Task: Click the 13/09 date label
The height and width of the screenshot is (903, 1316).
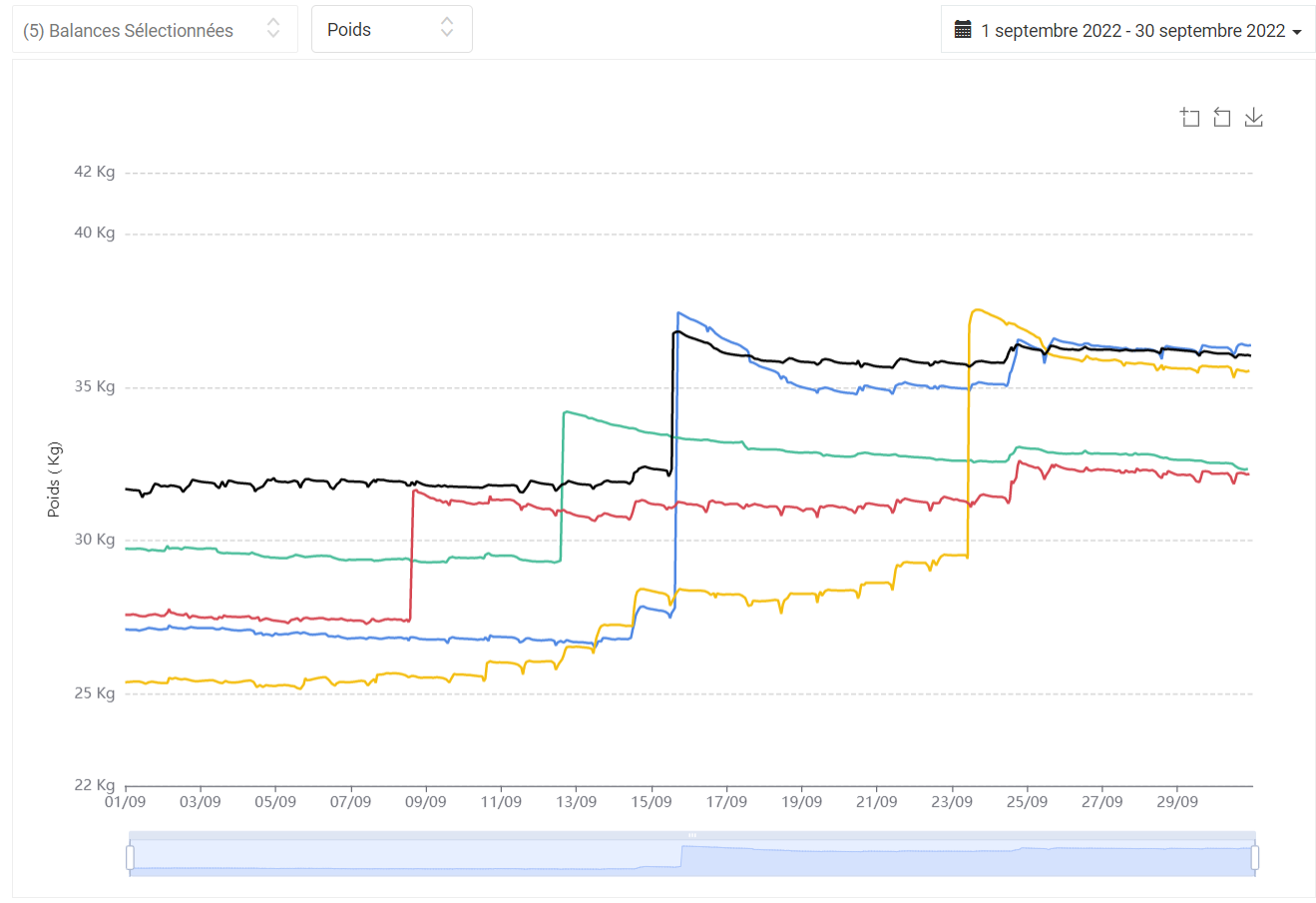Action: point(577,801)
